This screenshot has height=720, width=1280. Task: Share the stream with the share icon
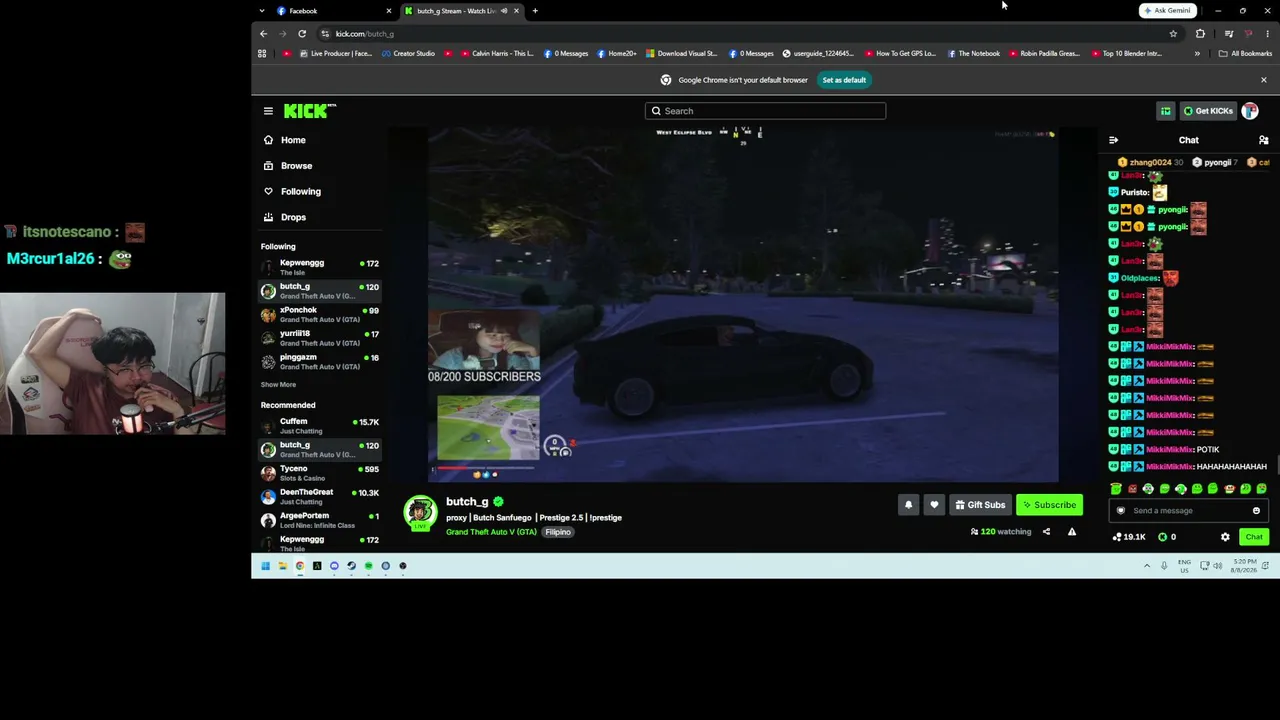(x=1046, y=532)
